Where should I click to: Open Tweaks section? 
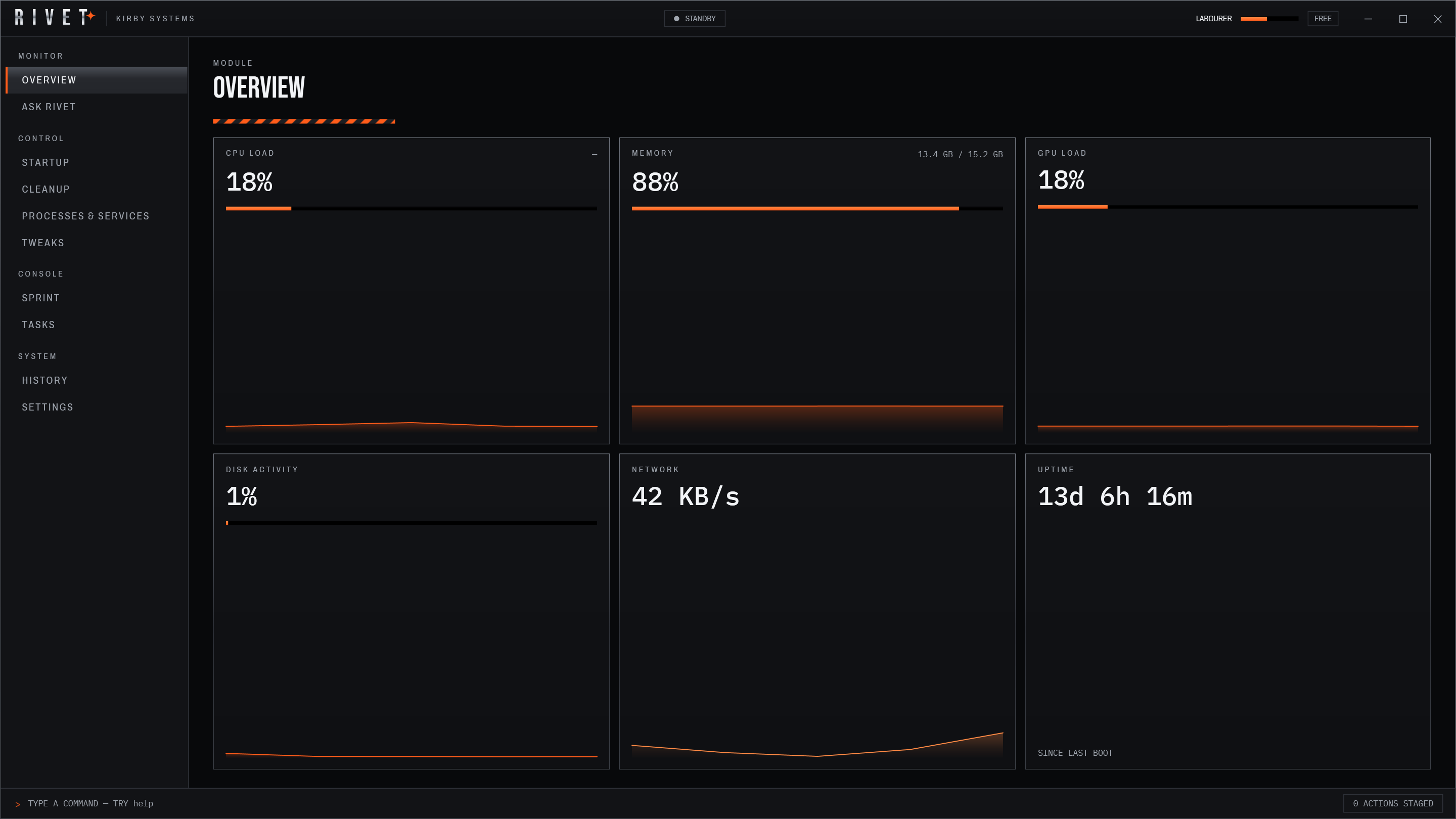point(97,243)
